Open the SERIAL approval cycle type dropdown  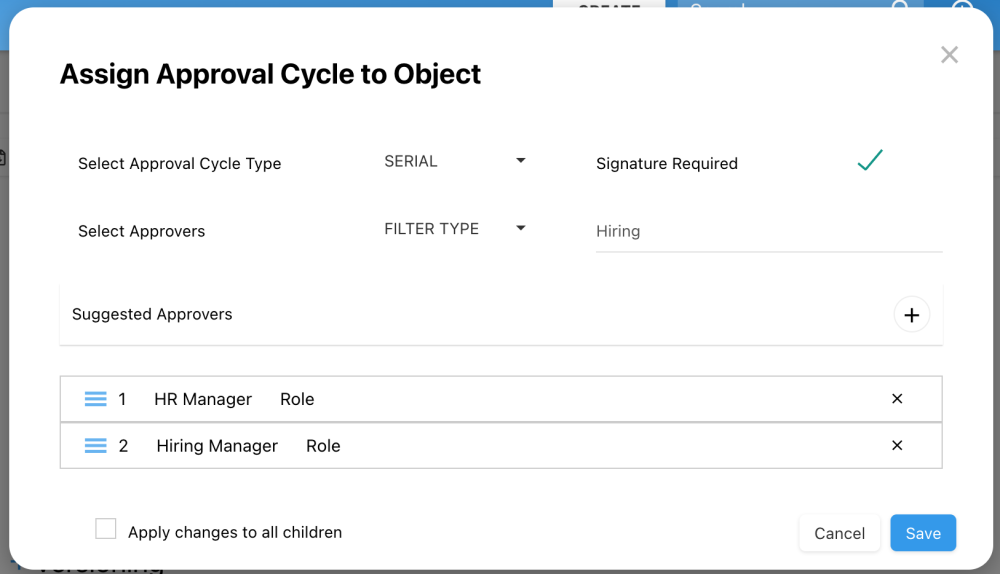tap(454, 161)
